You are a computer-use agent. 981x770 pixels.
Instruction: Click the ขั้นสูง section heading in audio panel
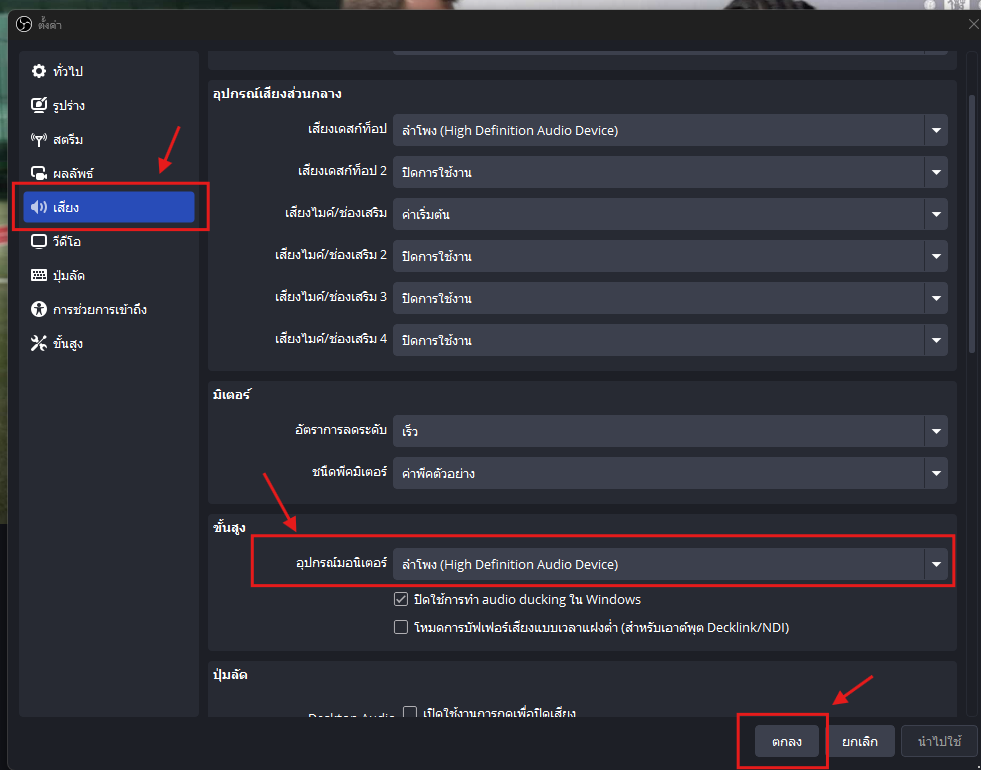(229, 527)
